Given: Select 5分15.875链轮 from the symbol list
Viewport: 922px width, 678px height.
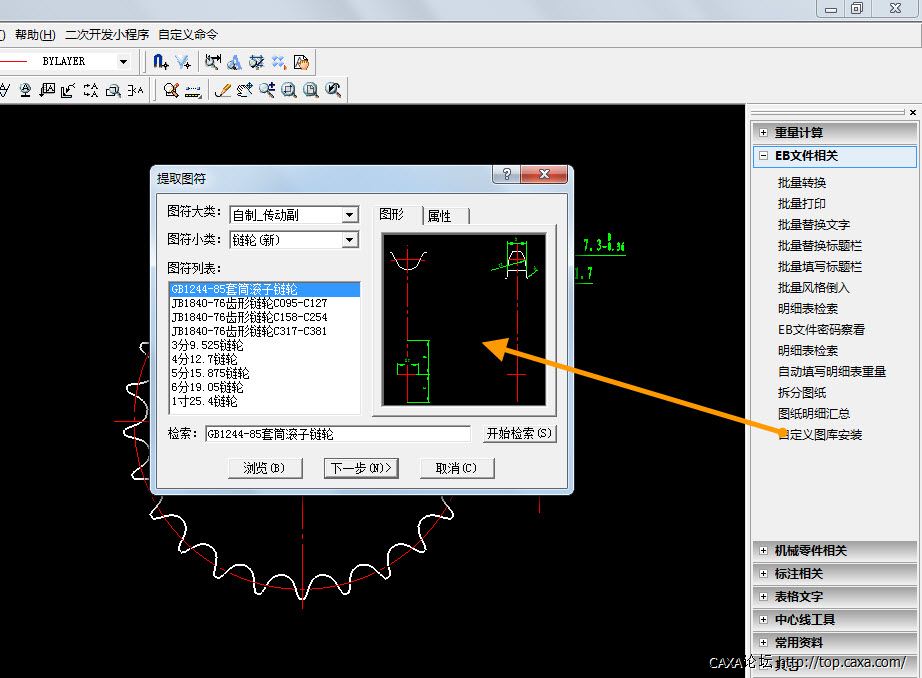Looking at the screenshot, I should tap(210, 373).
